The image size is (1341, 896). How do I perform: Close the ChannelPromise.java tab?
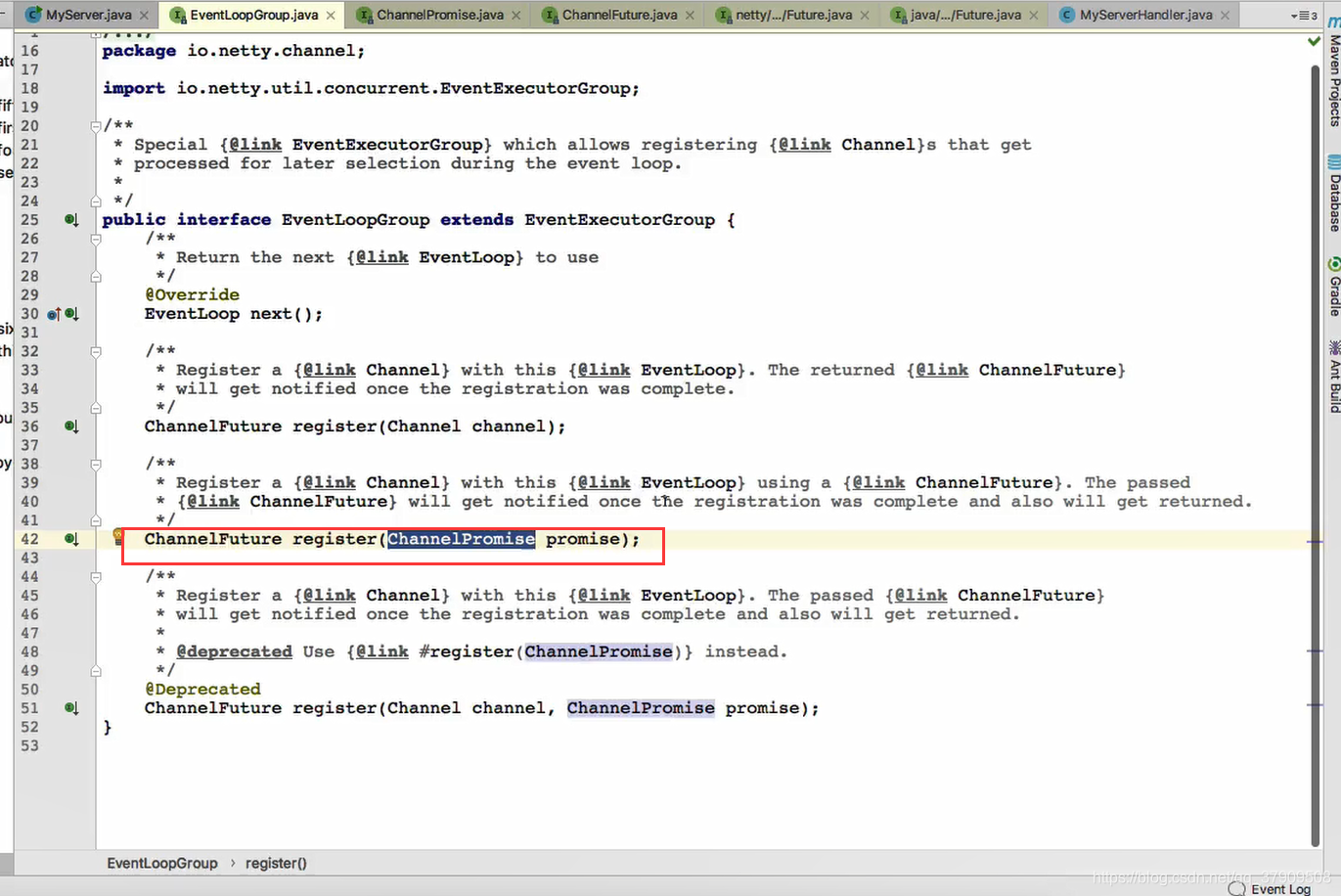(516, 16)
